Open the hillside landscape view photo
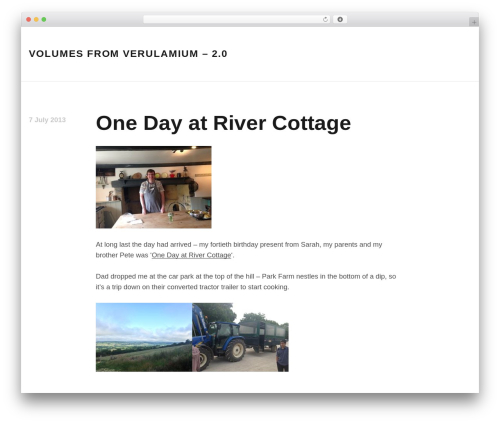The width and height of the screenshot is (500, 423). point(144,337)
